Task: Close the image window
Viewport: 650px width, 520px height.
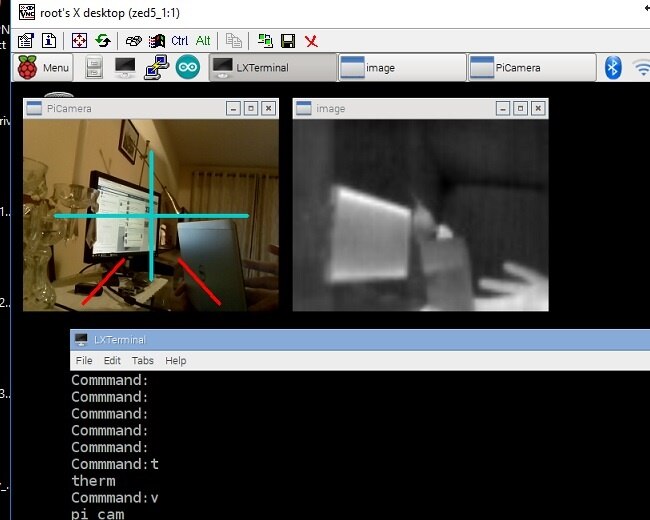Action: point(538,109)
